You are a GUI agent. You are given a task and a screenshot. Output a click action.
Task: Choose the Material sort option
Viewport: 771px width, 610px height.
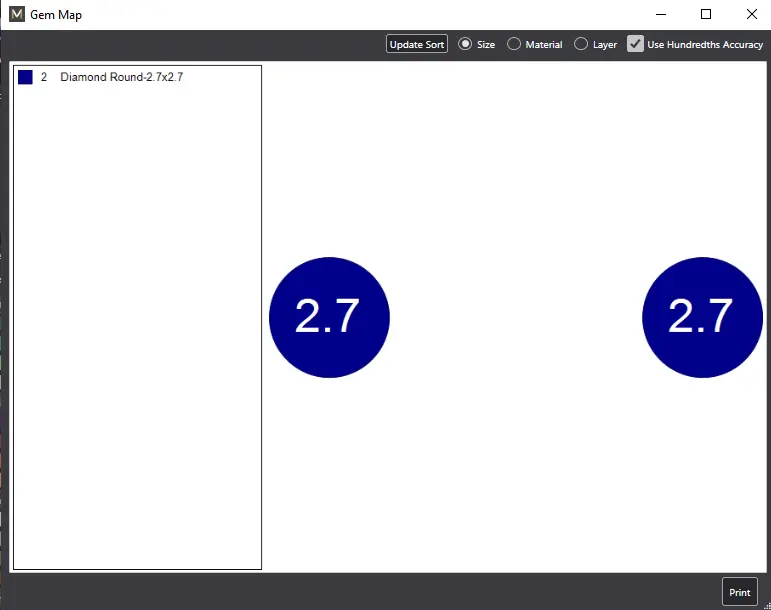(514, 44)
